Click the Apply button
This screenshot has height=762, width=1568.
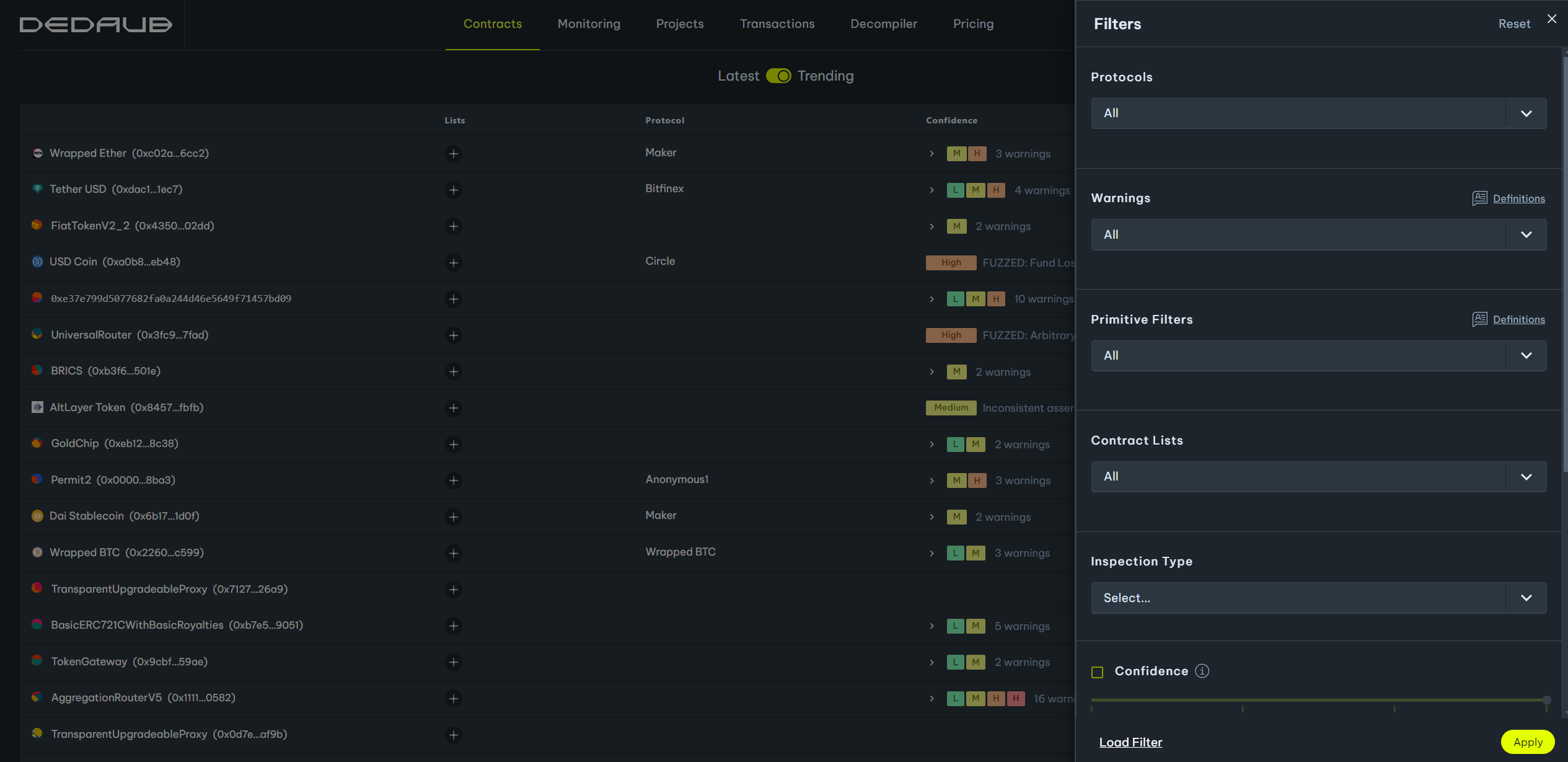pyautogui.click(x=1527, y=742)
